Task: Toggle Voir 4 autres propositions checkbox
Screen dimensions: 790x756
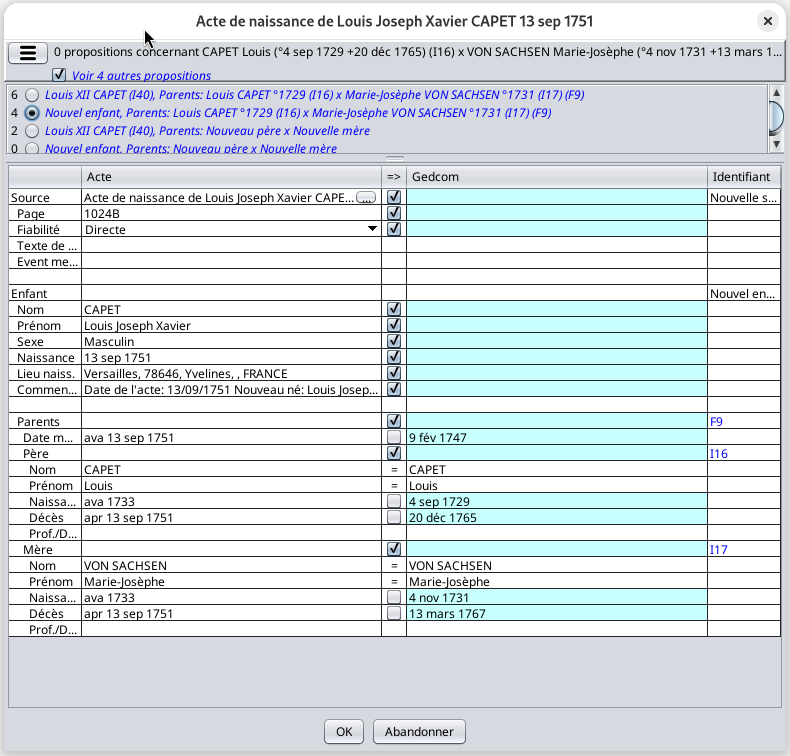Action: (x=59, y=75)
